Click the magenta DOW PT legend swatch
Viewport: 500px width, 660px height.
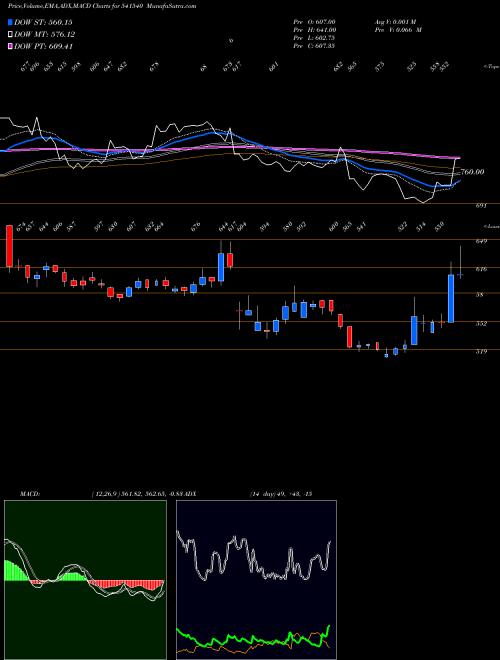pos(11,46)
